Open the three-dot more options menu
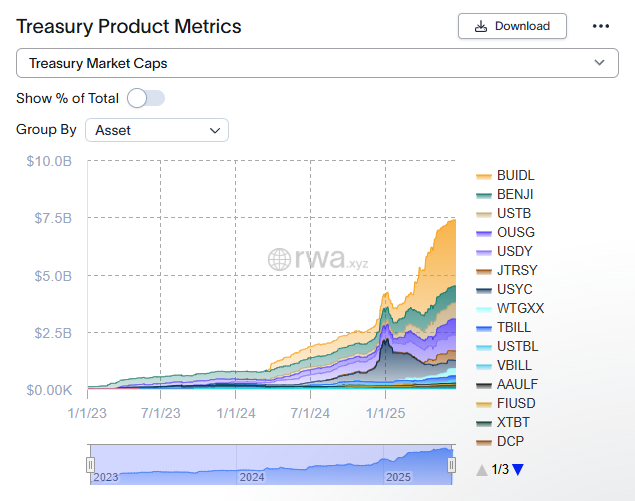This screenshot has height=501, width=635. coord(601,26)
